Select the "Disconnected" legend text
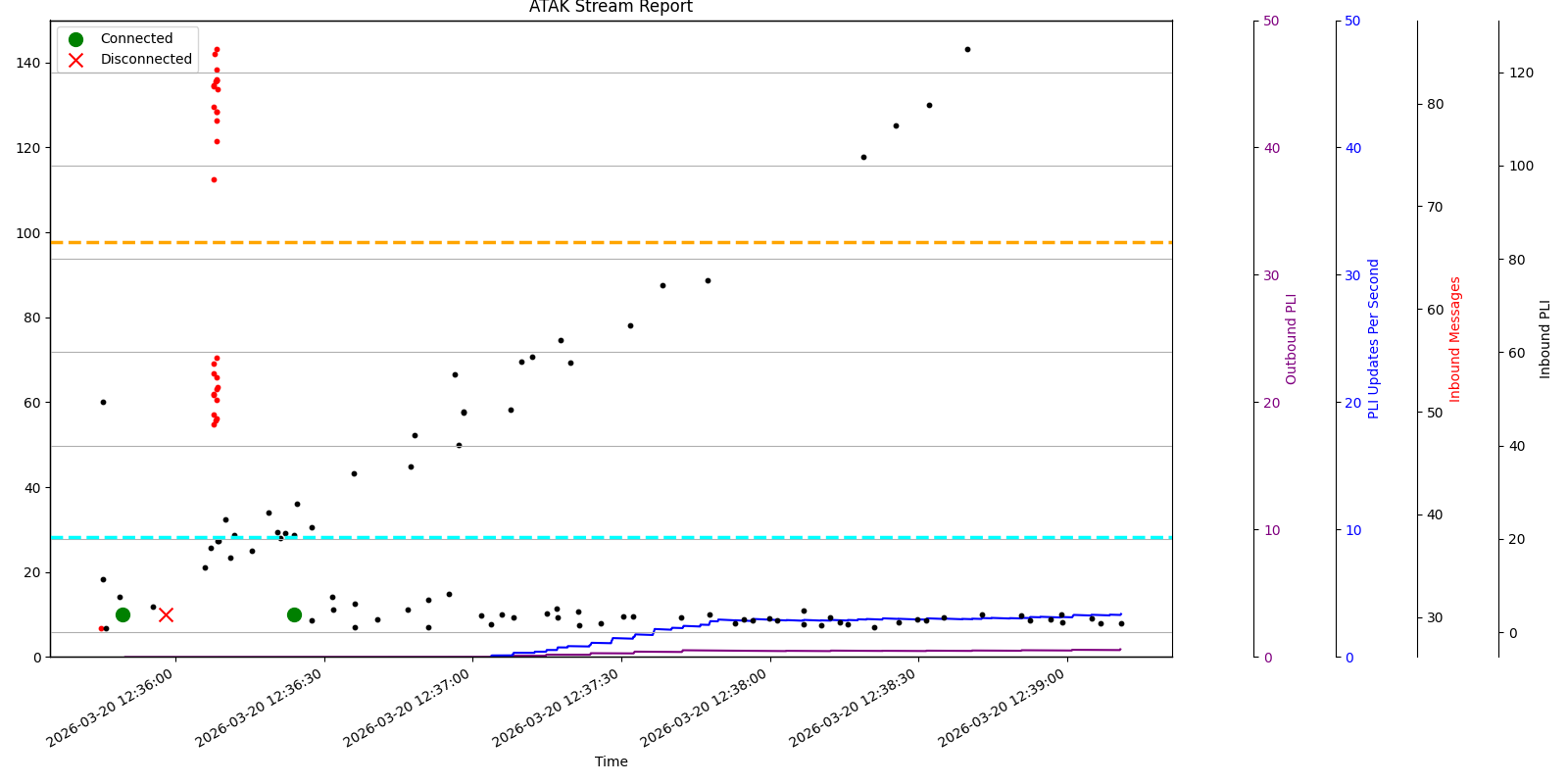 click(146, 60)
